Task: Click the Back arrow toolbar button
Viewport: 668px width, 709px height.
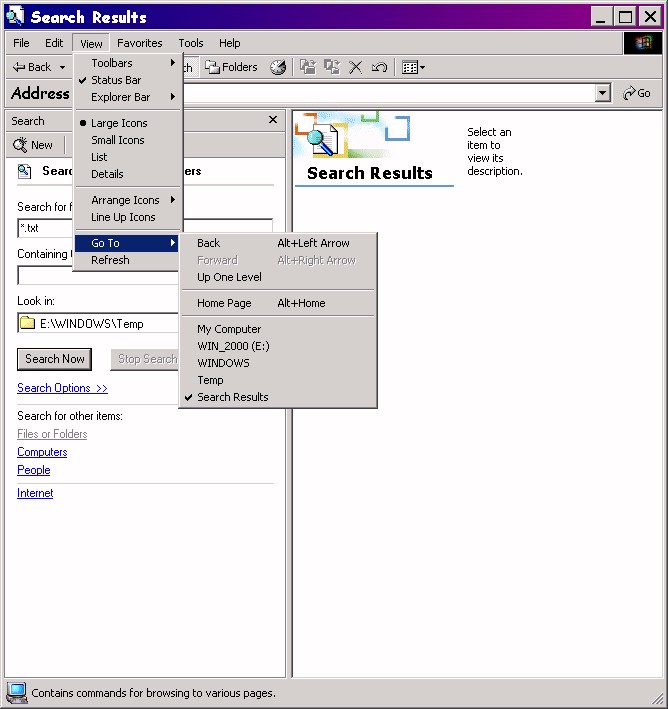Action: point(32,67)
